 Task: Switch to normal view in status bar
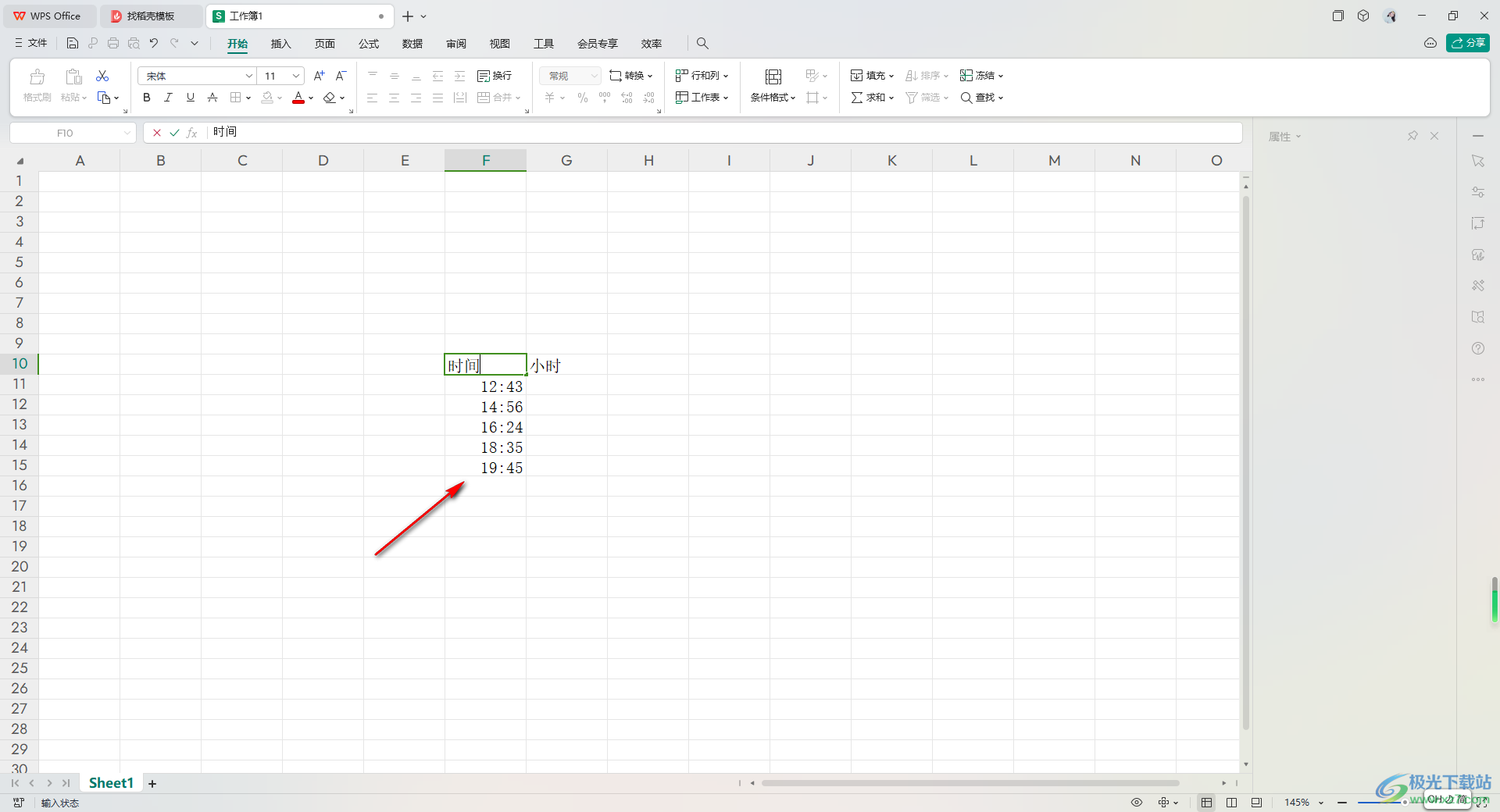tap(1207, 803)
